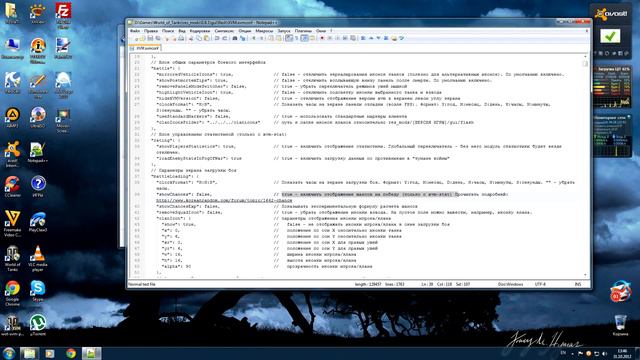Start macro recording with the red dot icon
Viewport: 640px width, 360px height.
click(x=322, y=38)
